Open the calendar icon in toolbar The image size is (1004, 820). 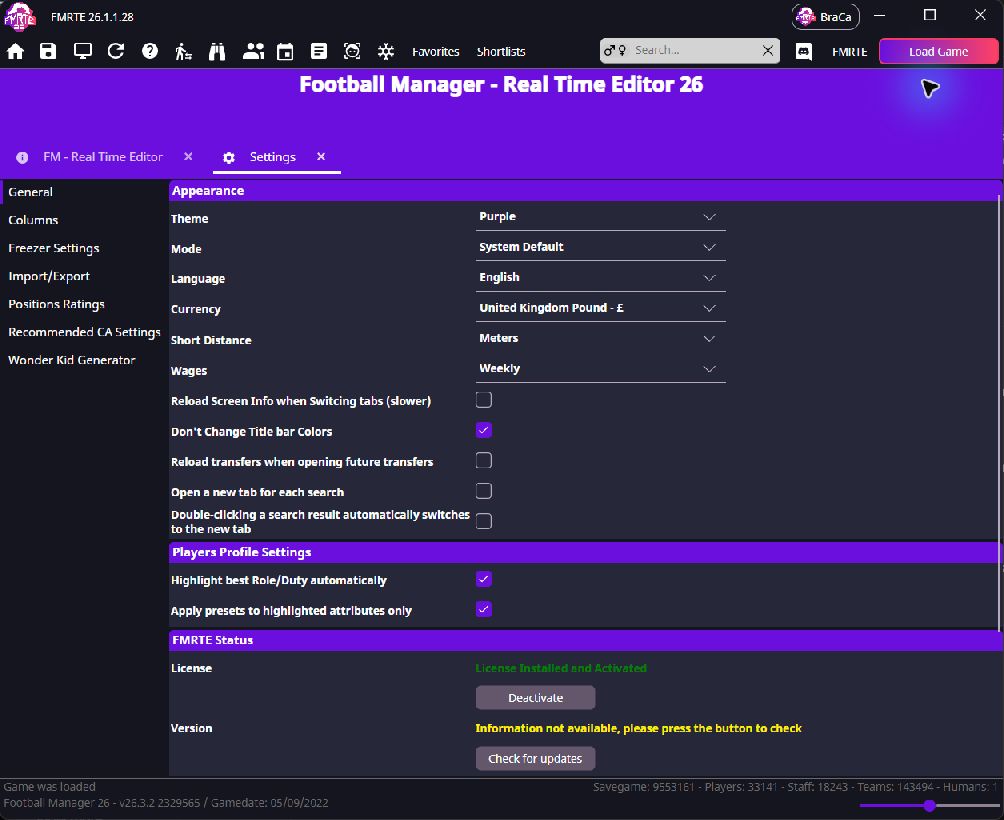tap(285, 51)
